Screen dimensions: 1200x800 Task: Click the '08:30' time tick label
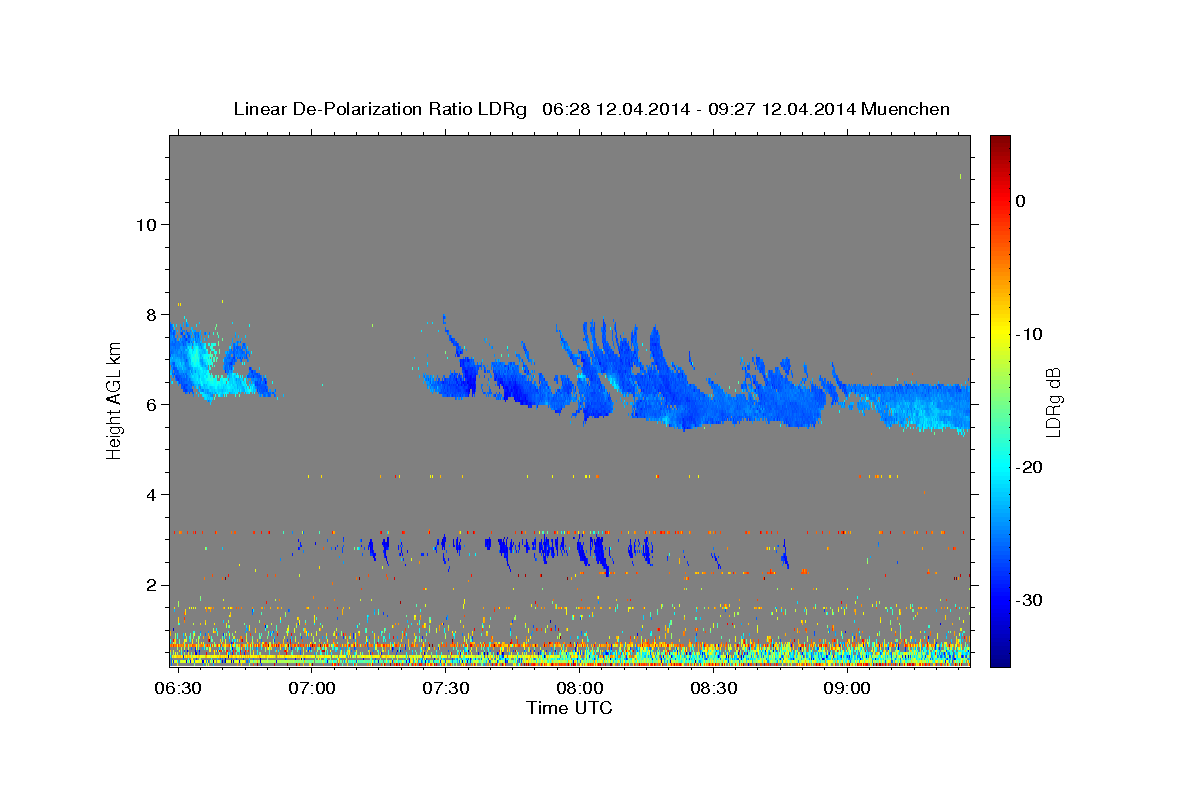713,688
